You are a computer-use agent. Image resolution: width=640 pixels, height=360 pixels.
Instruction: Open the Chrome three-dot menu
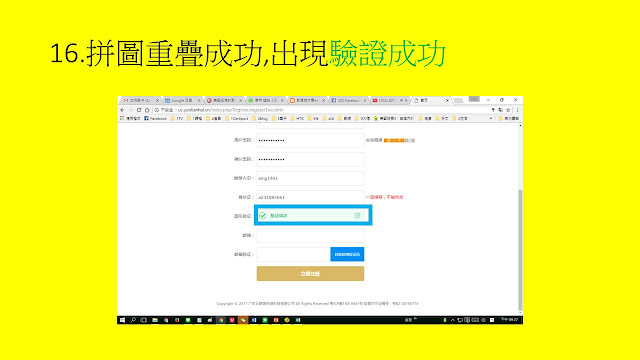(x=518, y=110)
